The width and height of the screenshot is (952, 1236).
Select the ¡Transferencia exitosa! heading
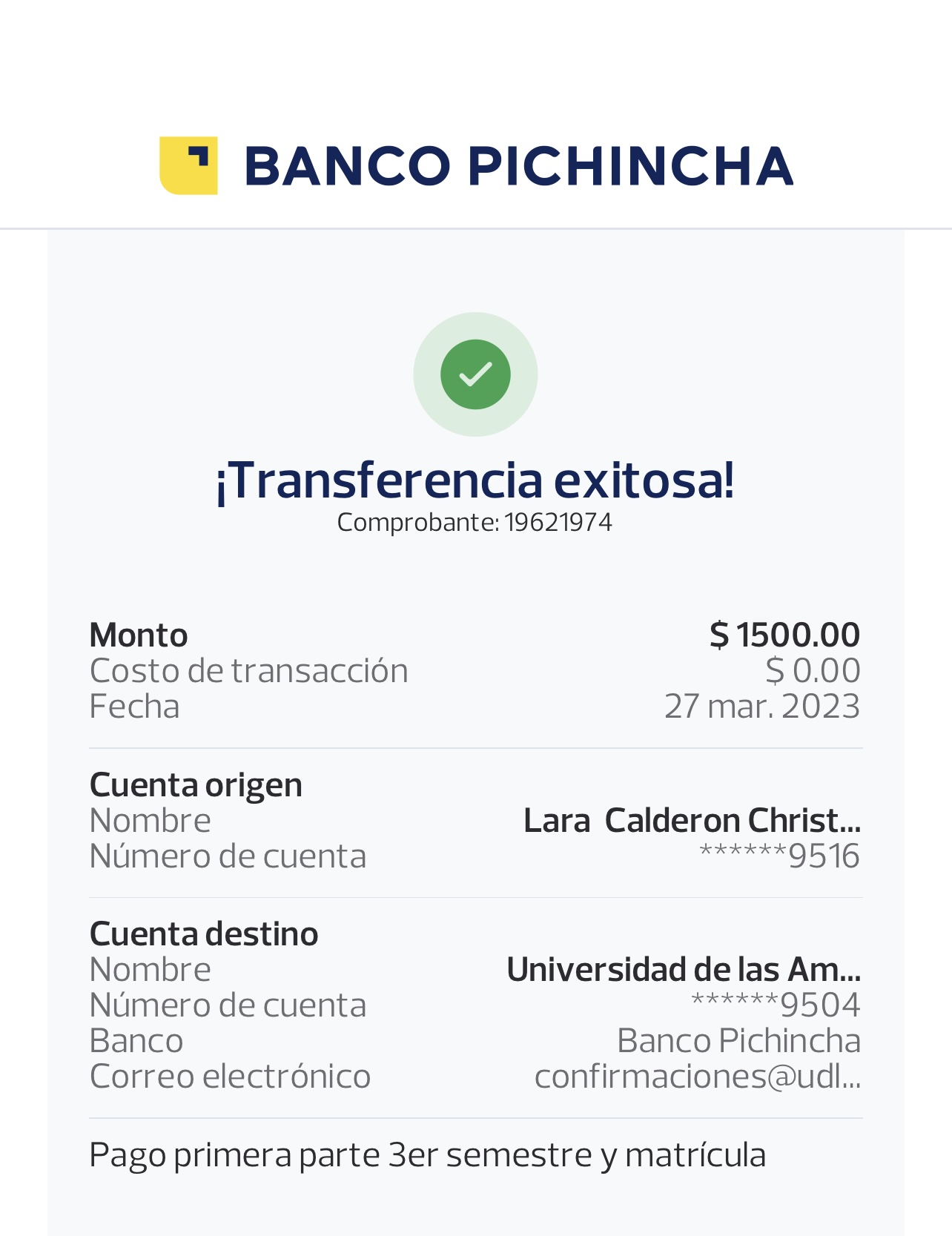[475, 480]
